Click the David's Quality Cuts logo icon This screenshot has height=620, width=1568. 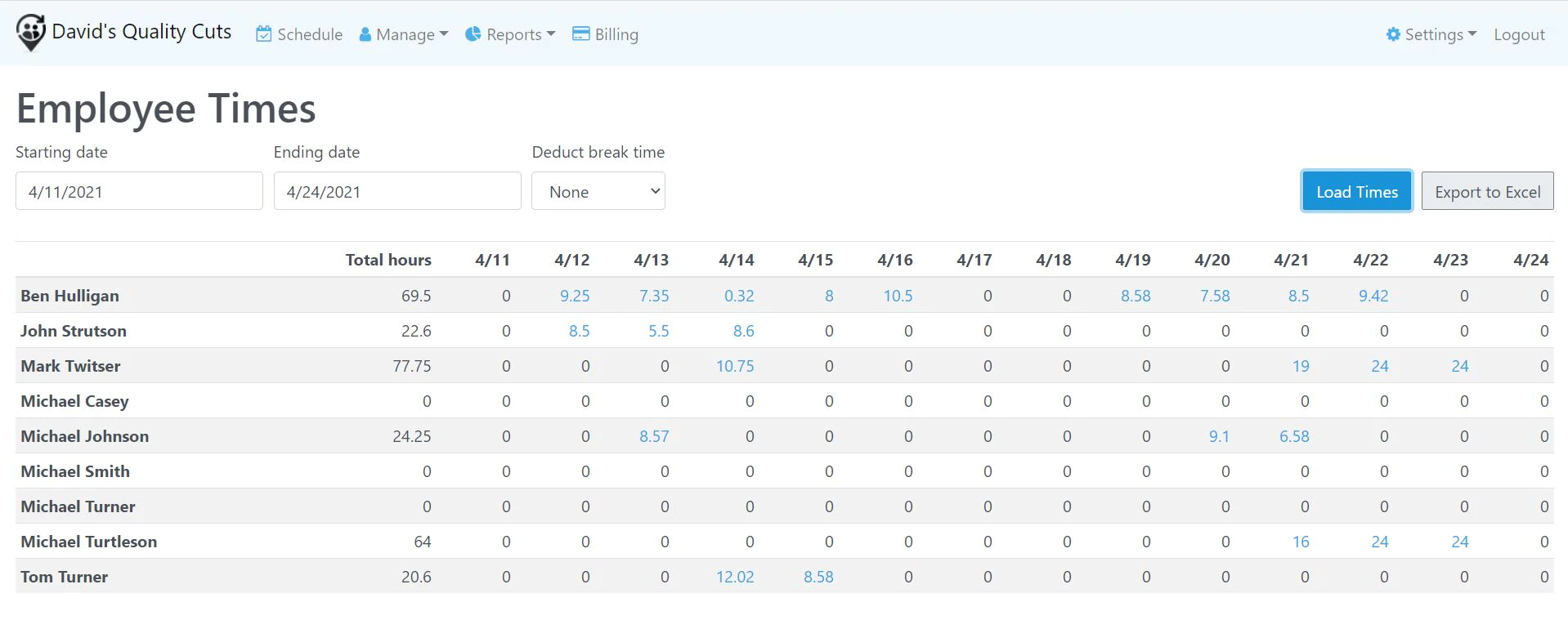click(31, 33)
